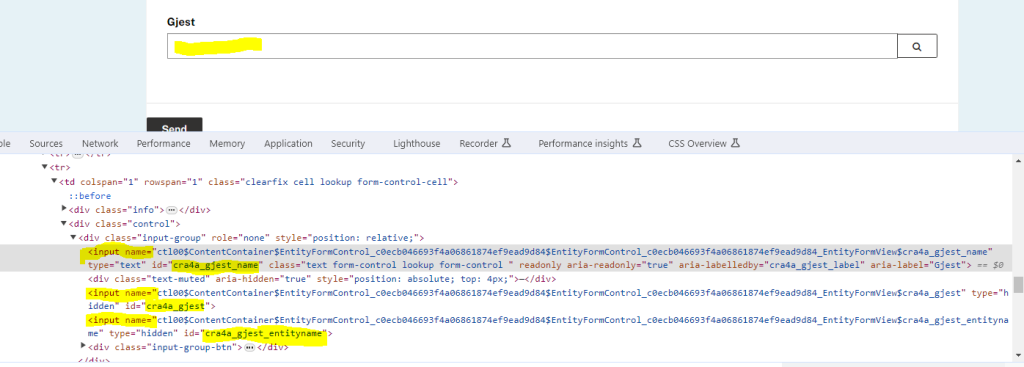Click the Gjest lookup search magnifier button
1024x367 pixels.
pyautogui.click(x=917, y=46)
